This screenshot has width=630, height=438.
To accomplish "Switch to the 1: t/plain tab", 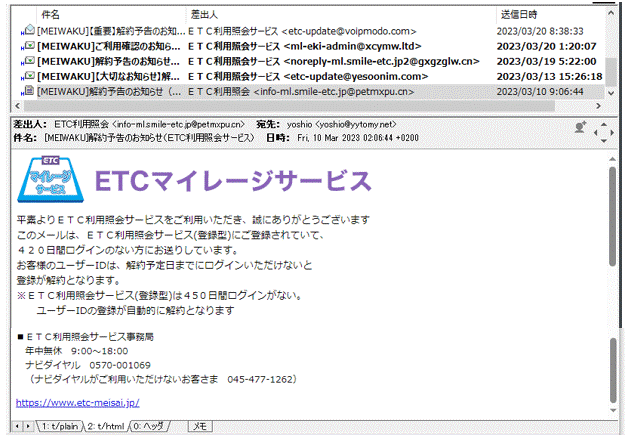I will [58, 426].
